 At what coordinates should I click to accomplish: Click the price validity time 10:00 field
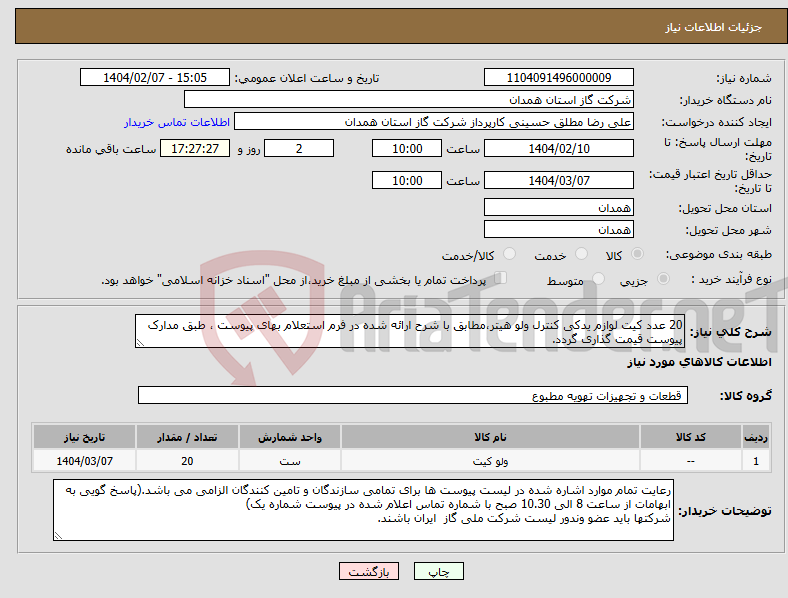[x=407, y=180]
